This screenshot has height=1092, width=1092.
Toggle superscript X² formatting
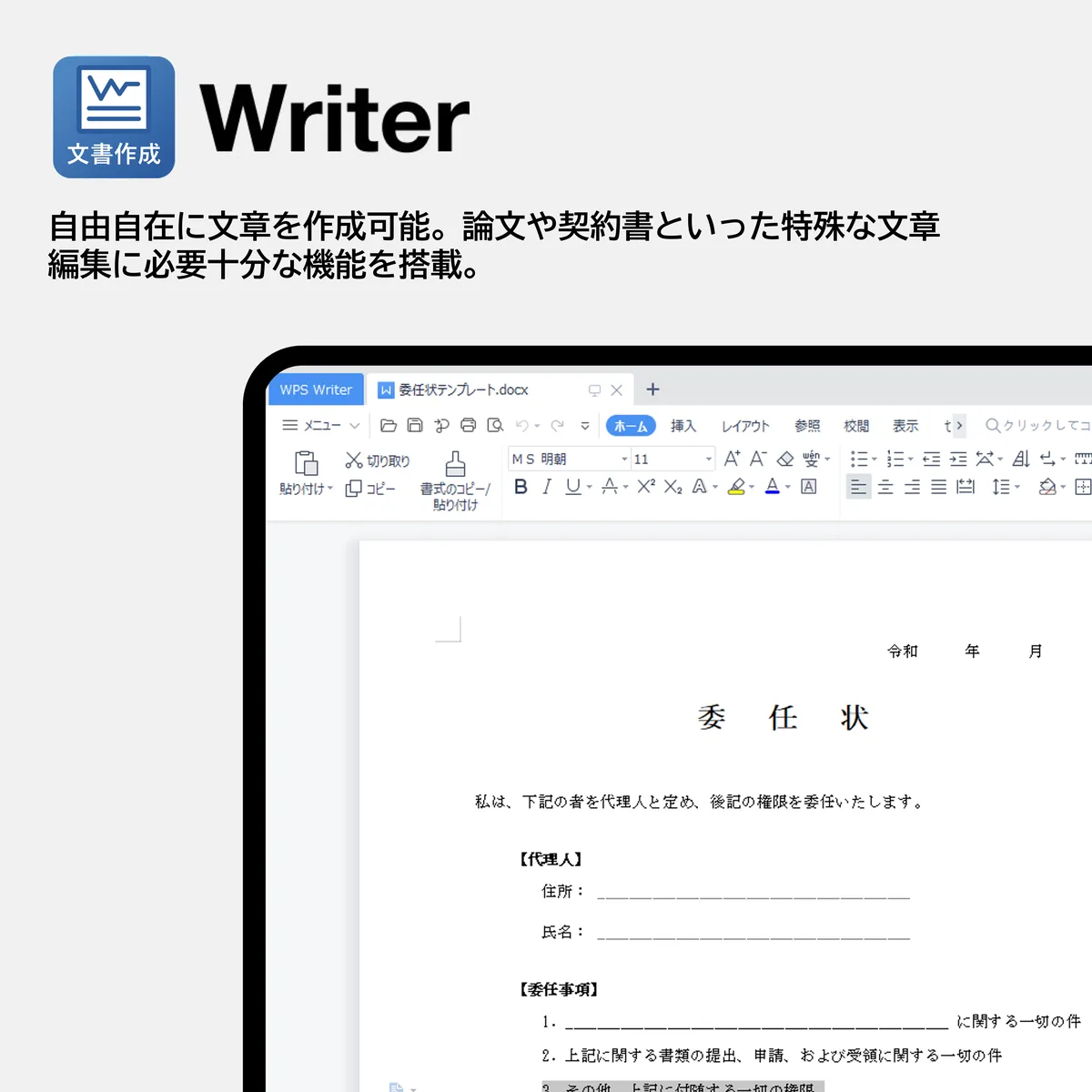point(646,486)
